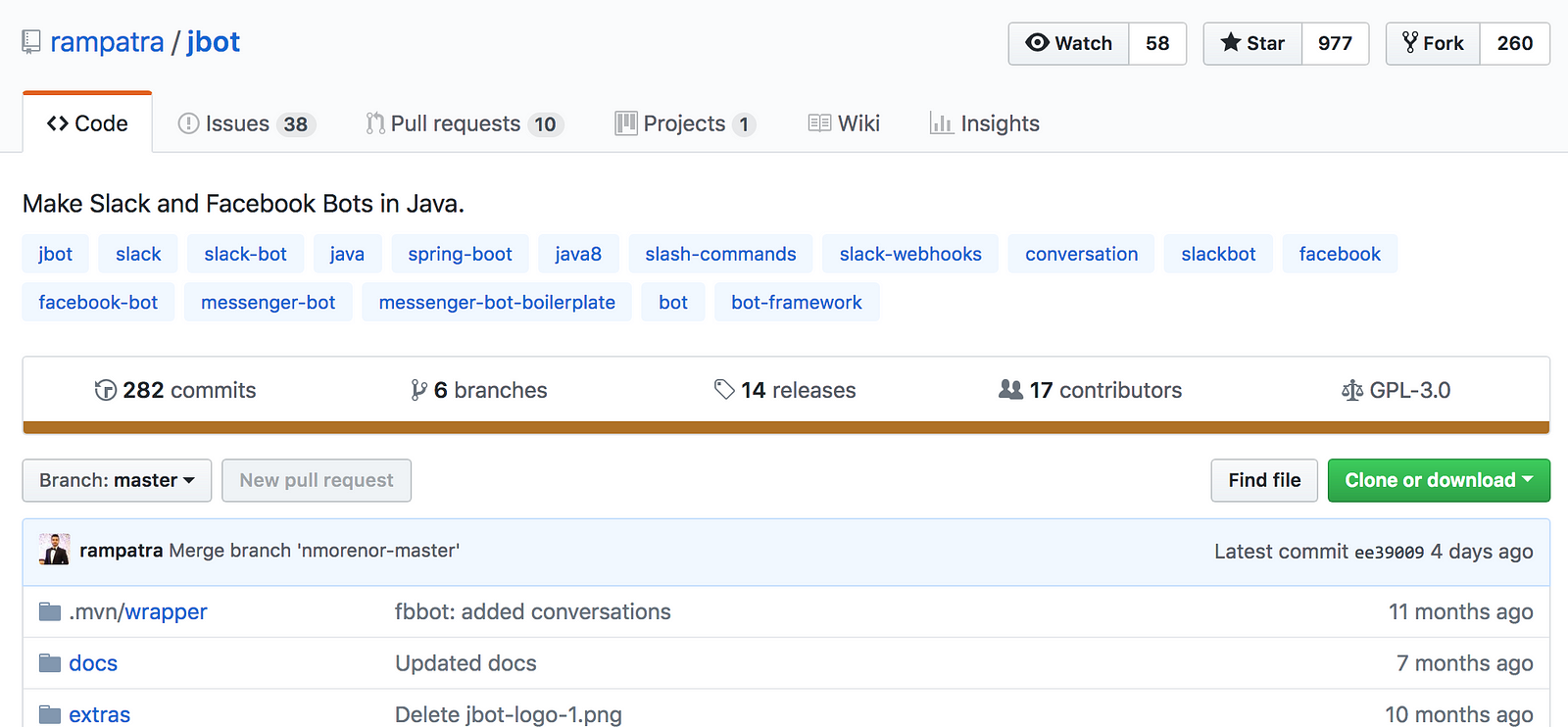The width and height of the screenshot is (1568, 727).
Task: Click the Watch button
Action: point(1069,43)
